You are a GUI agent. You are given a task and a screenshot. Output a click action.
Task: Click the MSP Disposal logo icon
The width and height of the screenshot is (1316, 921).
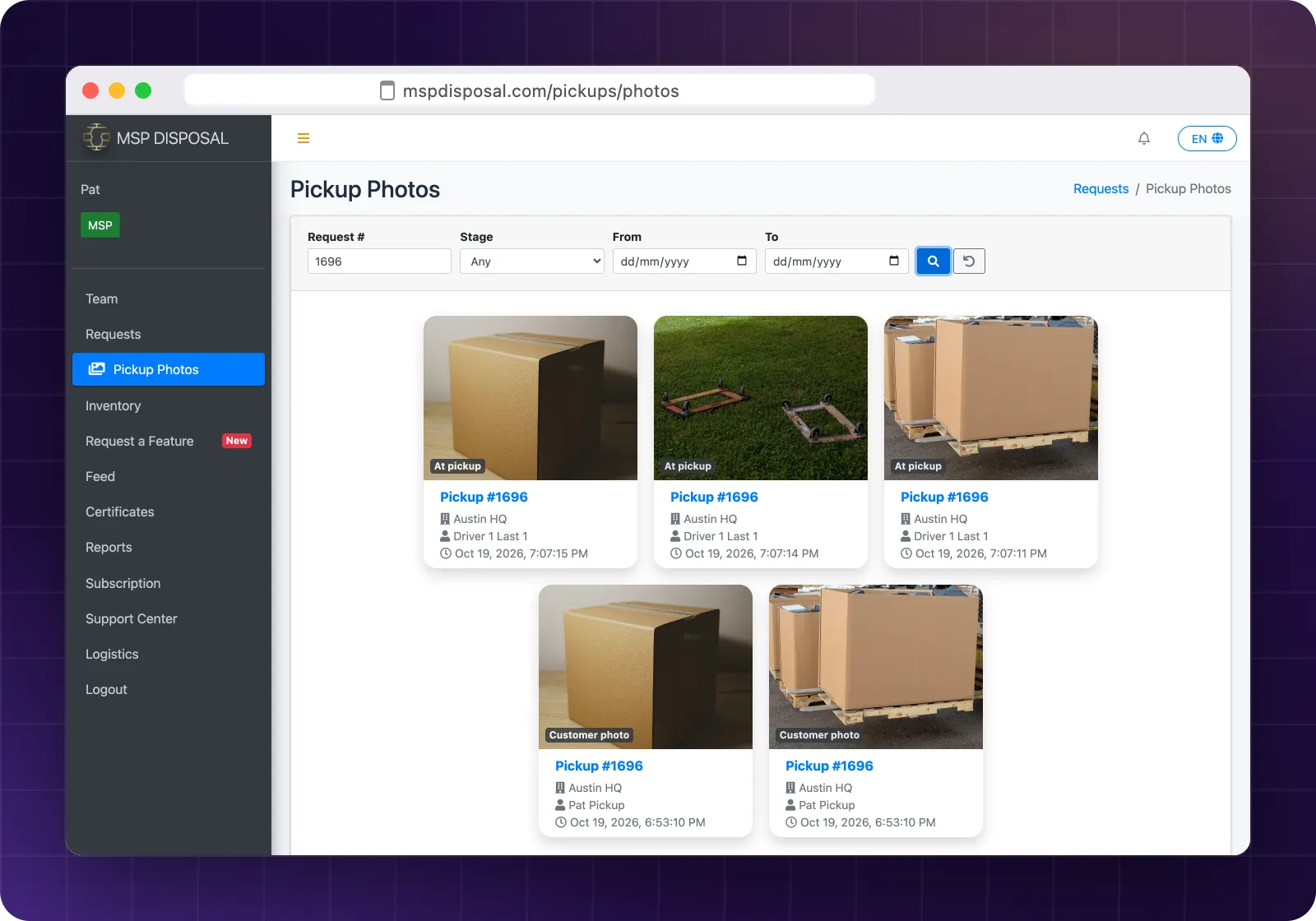[x=96, y=137]
